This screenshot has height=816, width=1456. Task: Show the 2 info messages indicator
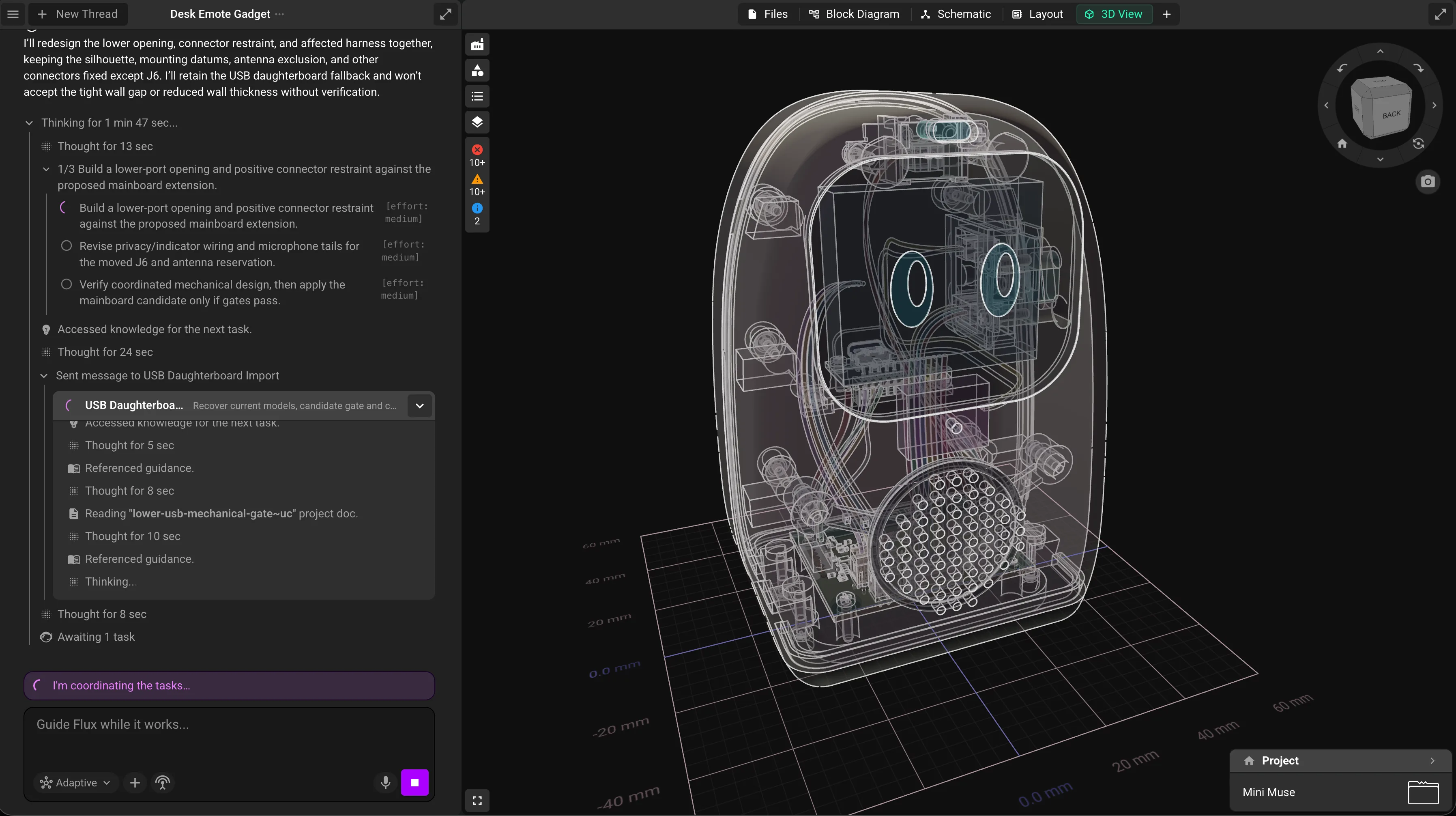477,214
